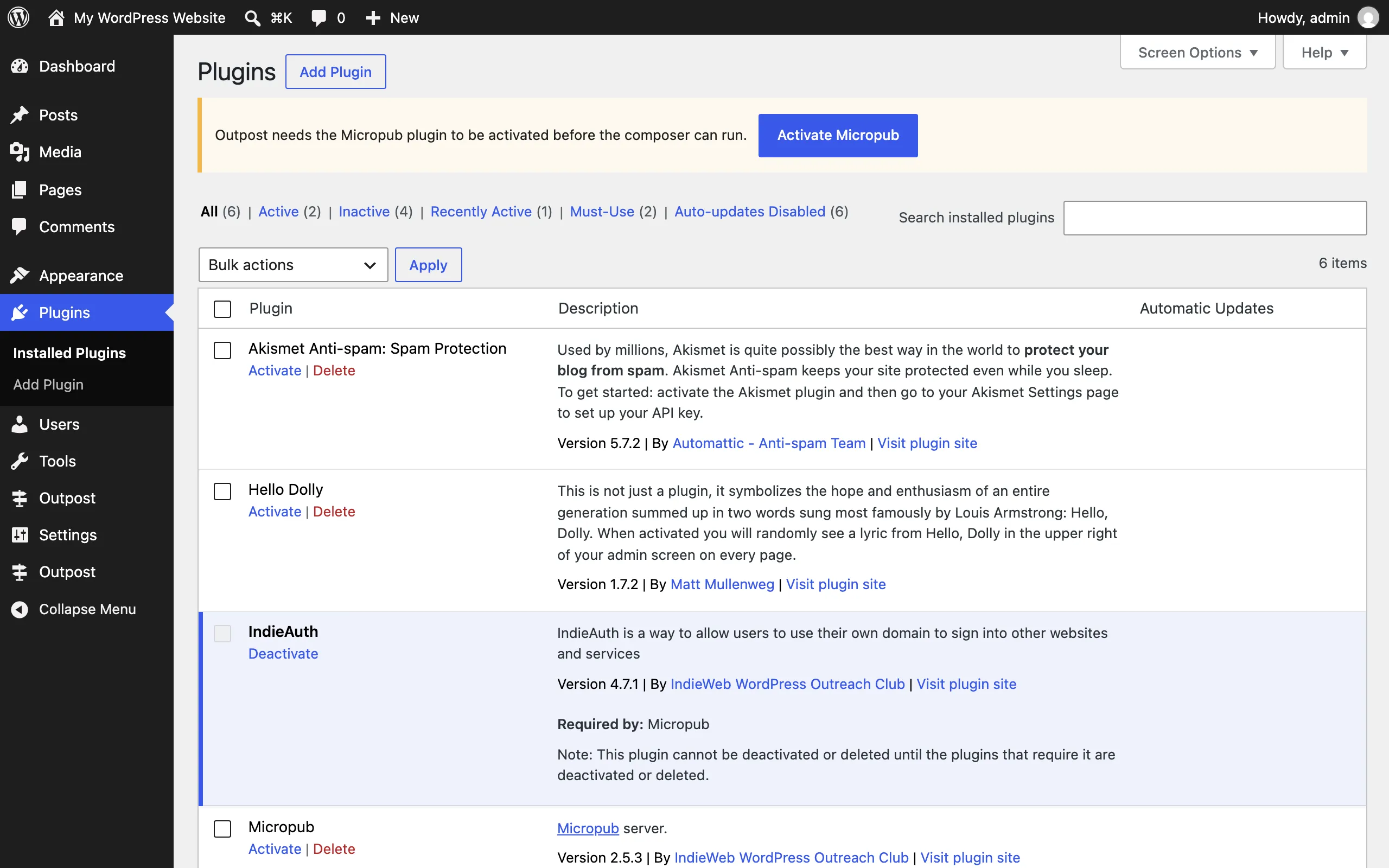Check the Hello Dolly checkbox
The width and height of the screenshot is (1389, 868).
pyautogui.click(x=222, y=492)
